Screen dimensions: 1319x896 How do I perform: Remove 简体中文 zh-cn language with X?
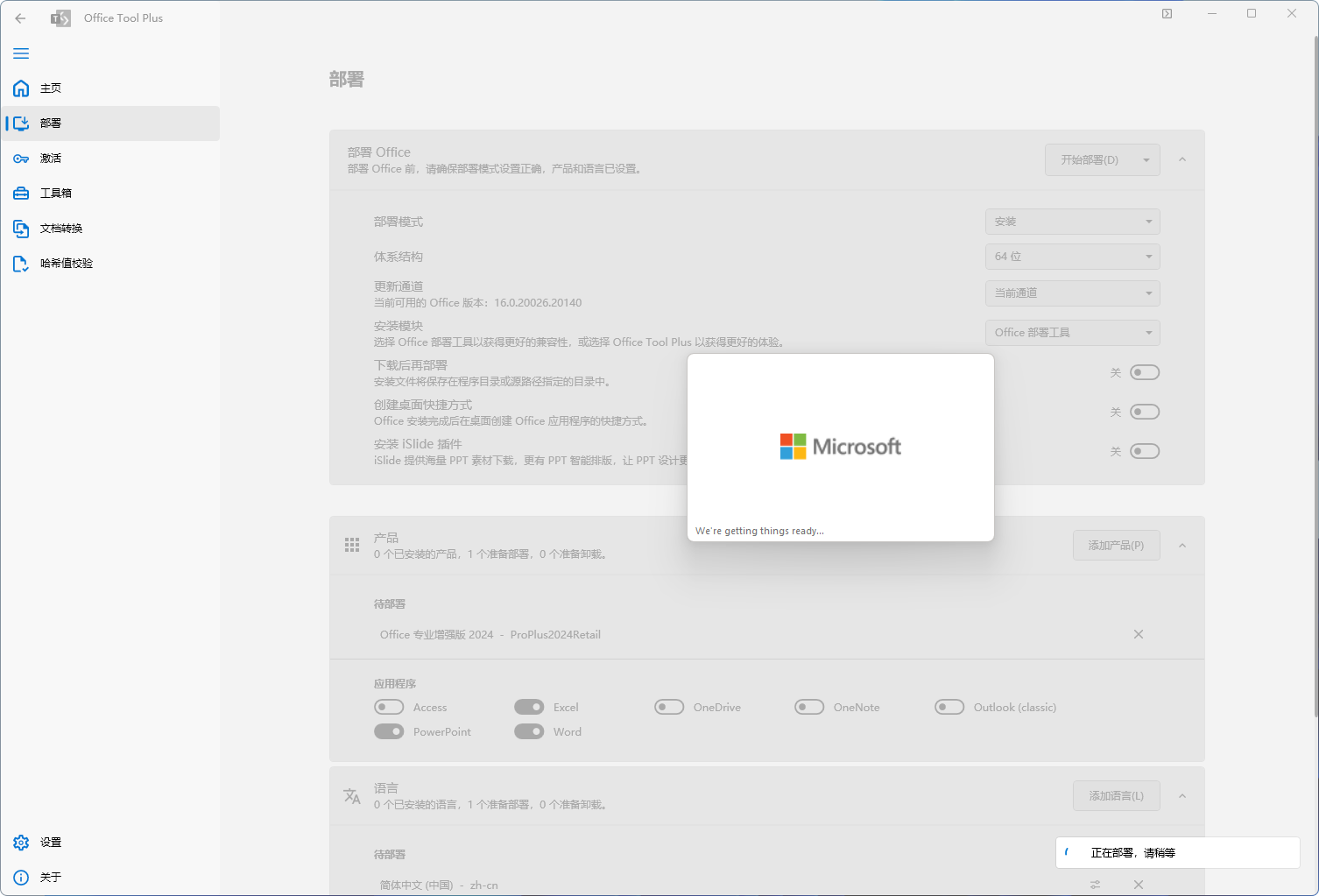[1139, 885]
